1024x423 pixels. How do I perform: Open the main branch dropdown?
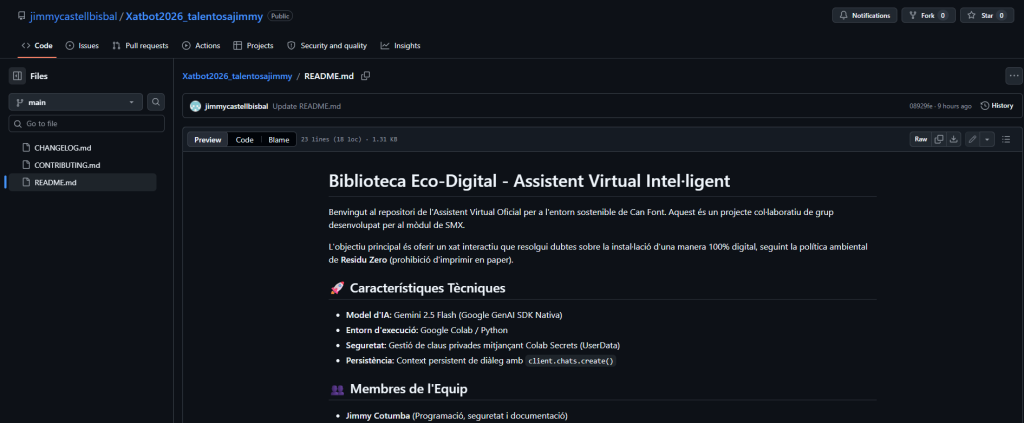[75, 102]
